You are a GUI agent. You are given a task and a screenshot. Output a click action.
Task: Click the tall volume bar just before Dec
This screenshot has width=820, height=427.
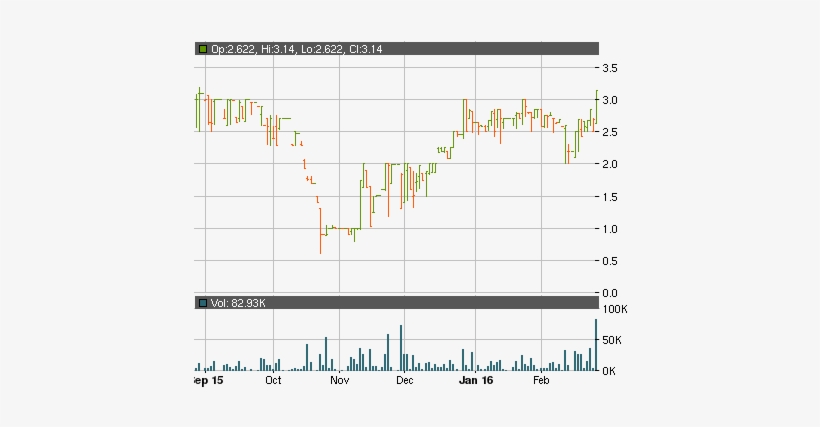pos(401,348)
